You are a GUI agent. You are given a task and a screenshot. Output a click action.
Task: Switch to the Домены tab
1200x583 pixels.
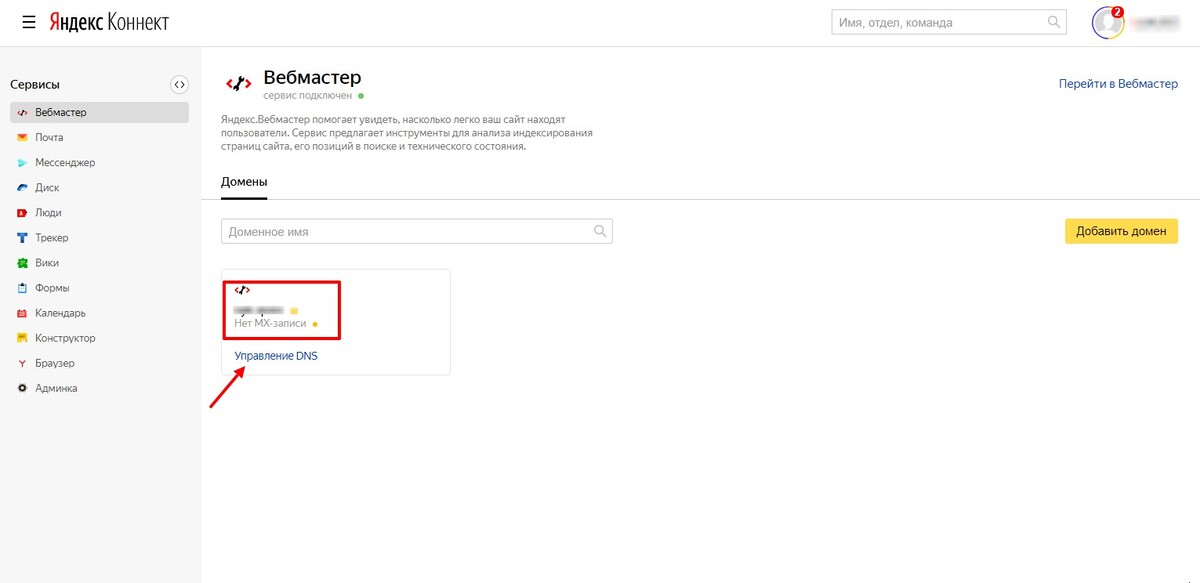(244, 182)
